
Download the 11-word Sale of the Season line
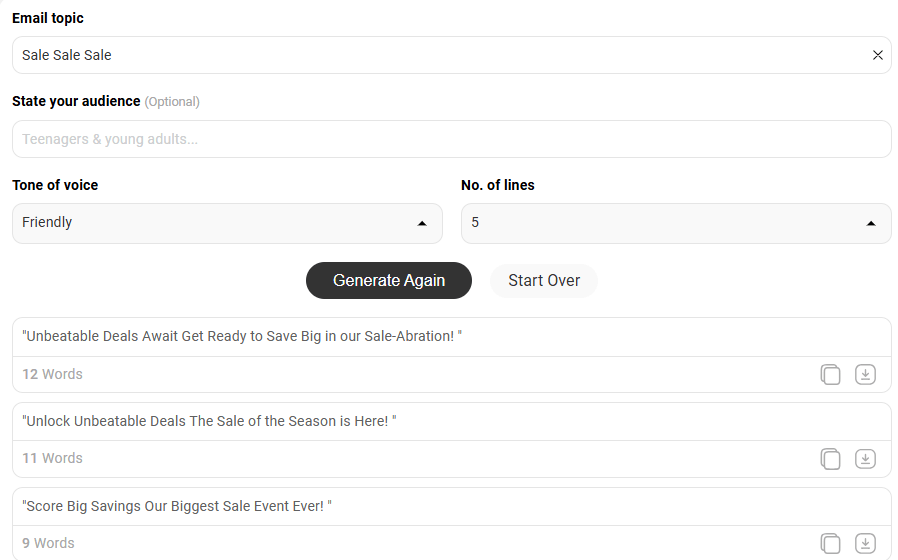click(x=865, y=459)
